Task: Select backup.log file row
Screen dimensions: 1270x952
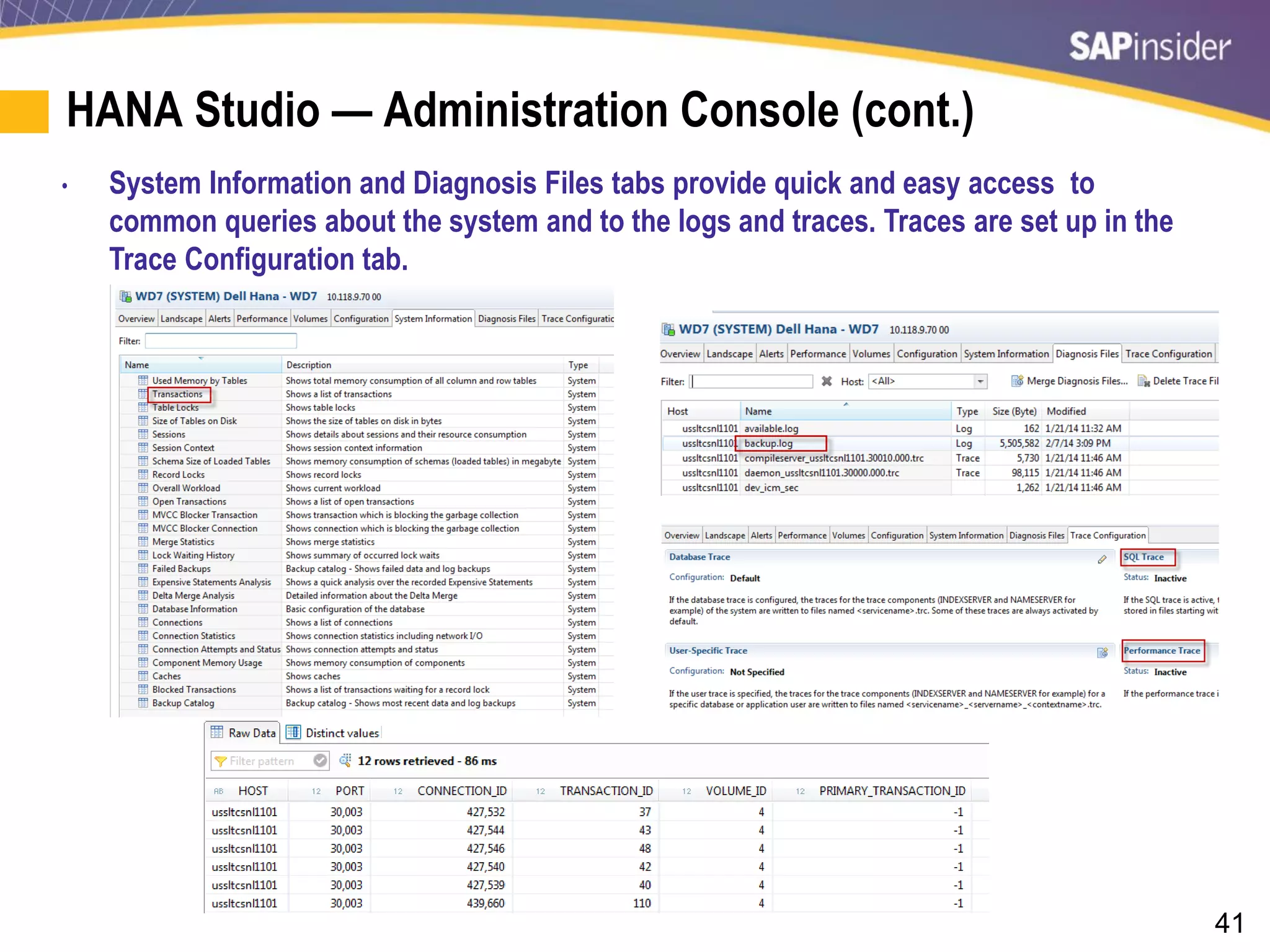Action: (x=939, y=443)
